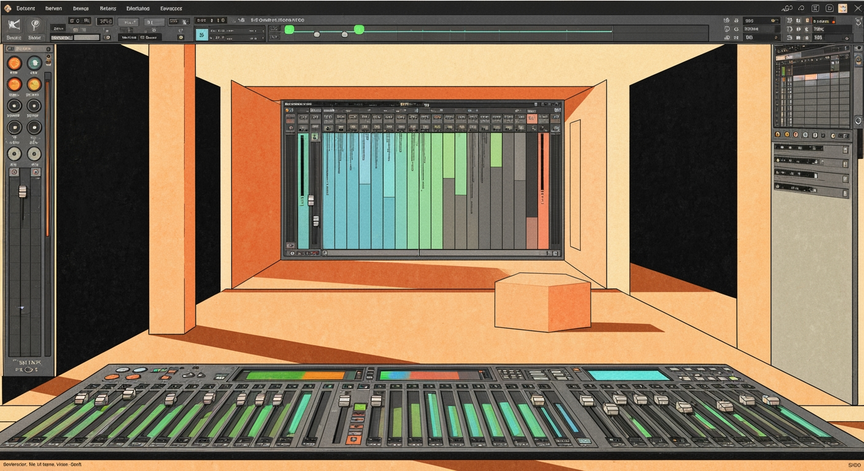The image size is (864, 471).
Task: Click the cyan display on the hardware mixer
Action: tap(628, 375)
